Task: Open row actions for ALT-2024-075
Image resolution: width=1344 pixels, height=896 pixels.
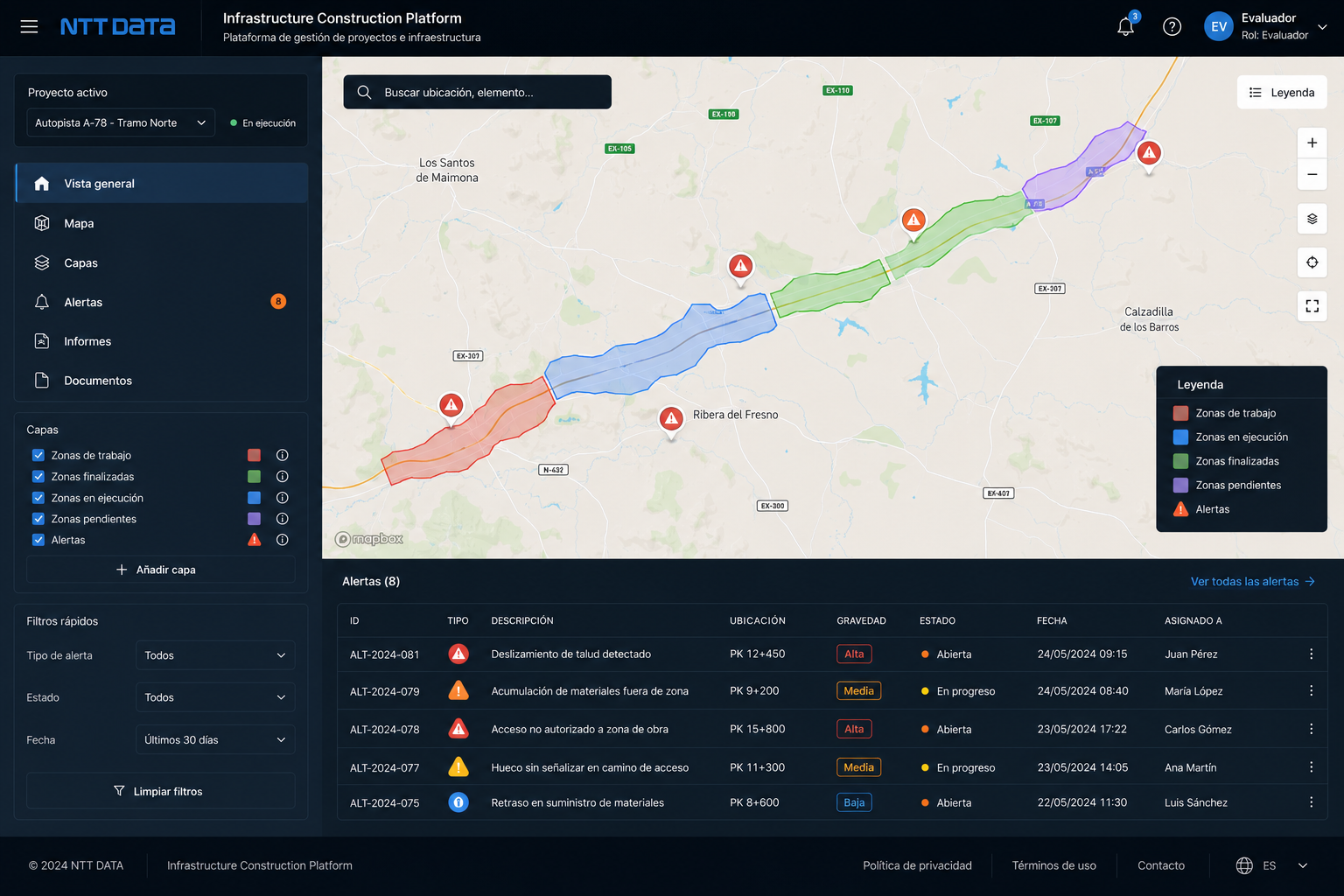Action: pos(1311,802)
